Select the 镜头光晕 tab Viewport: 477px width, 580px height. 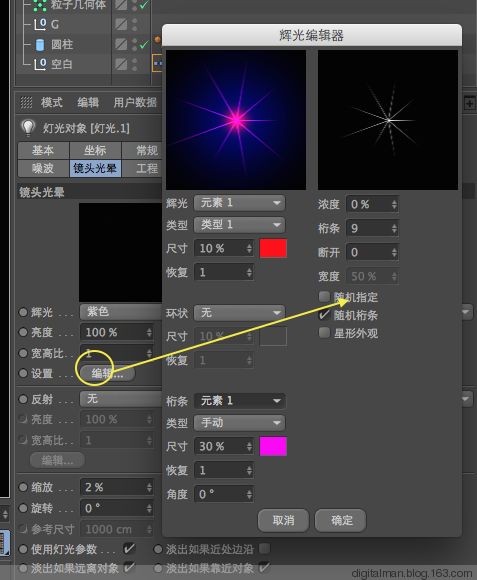tap(95, 168)
